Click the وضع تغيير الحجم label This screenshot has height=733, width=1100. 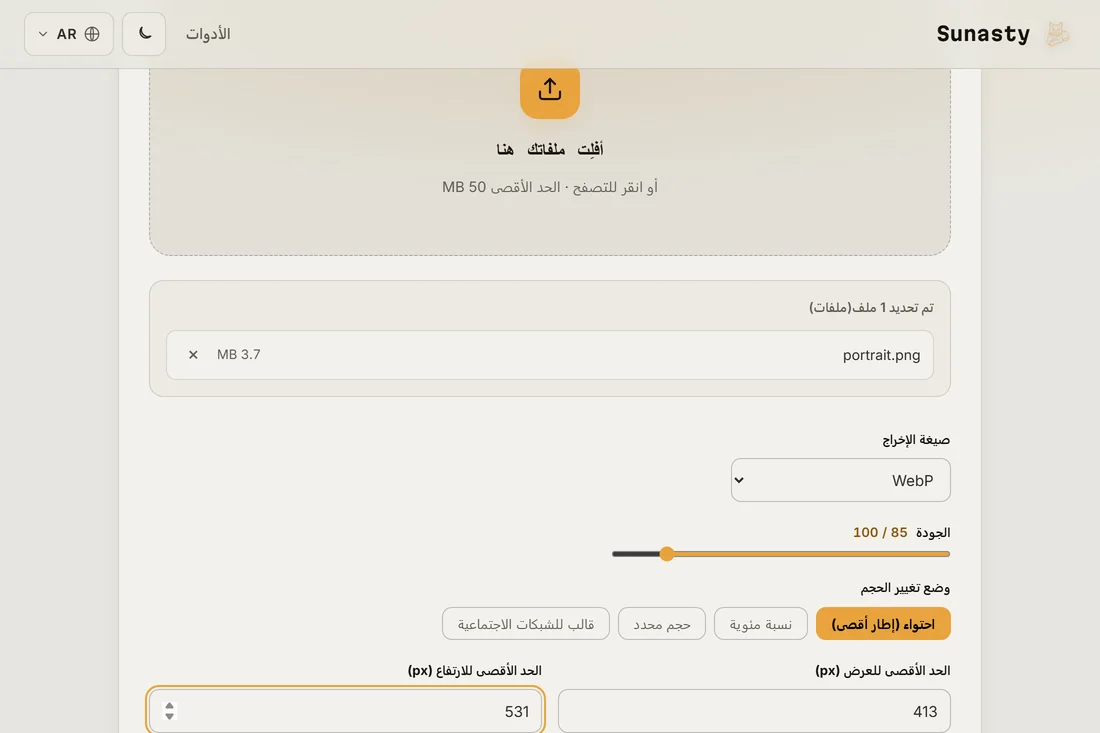click(x=905, y=588)
